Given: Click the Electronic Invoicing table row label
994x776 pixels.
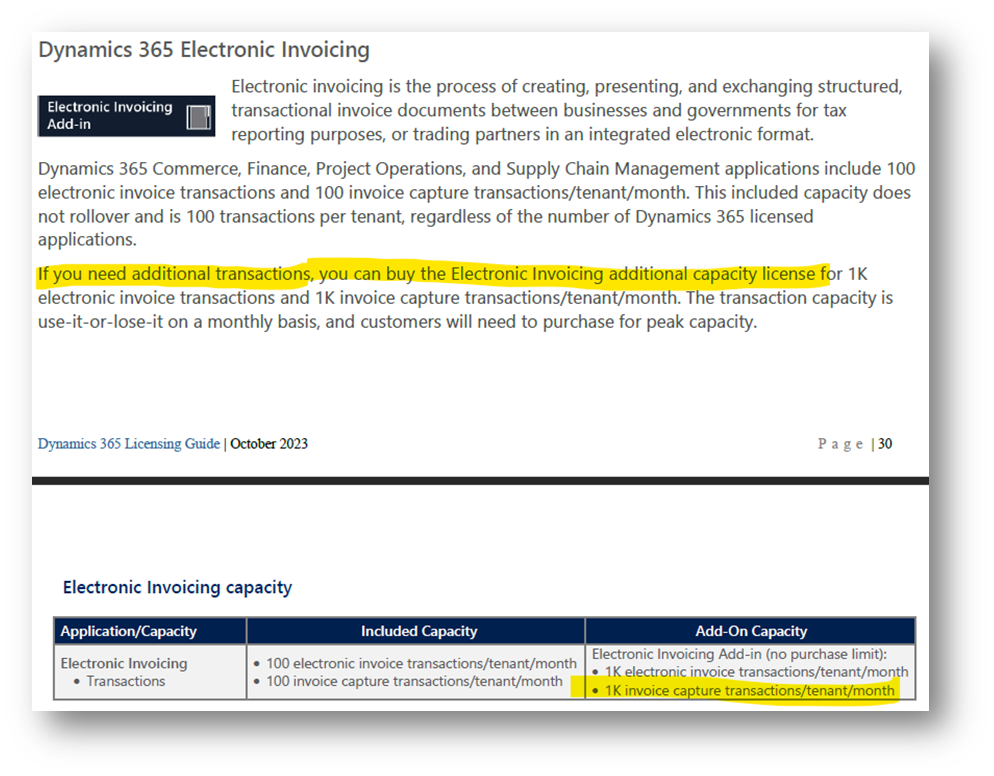Looking at the screenshot, I should tap(124, 663).
